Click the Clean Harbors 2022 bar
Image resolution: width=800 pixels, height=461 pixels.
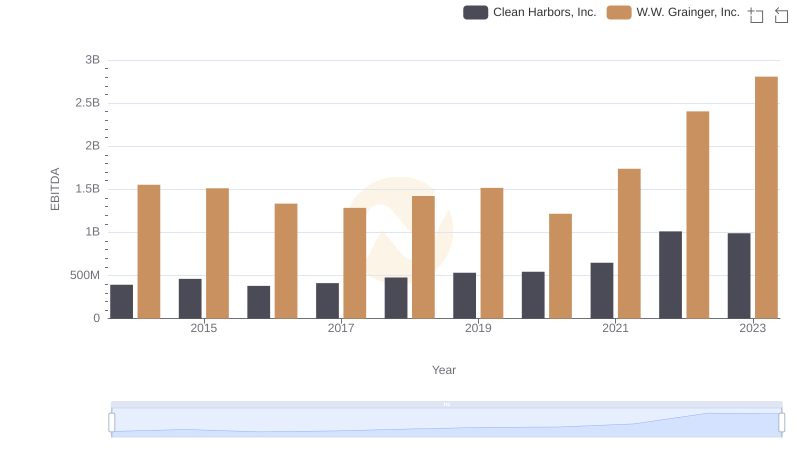coord(670,275)
